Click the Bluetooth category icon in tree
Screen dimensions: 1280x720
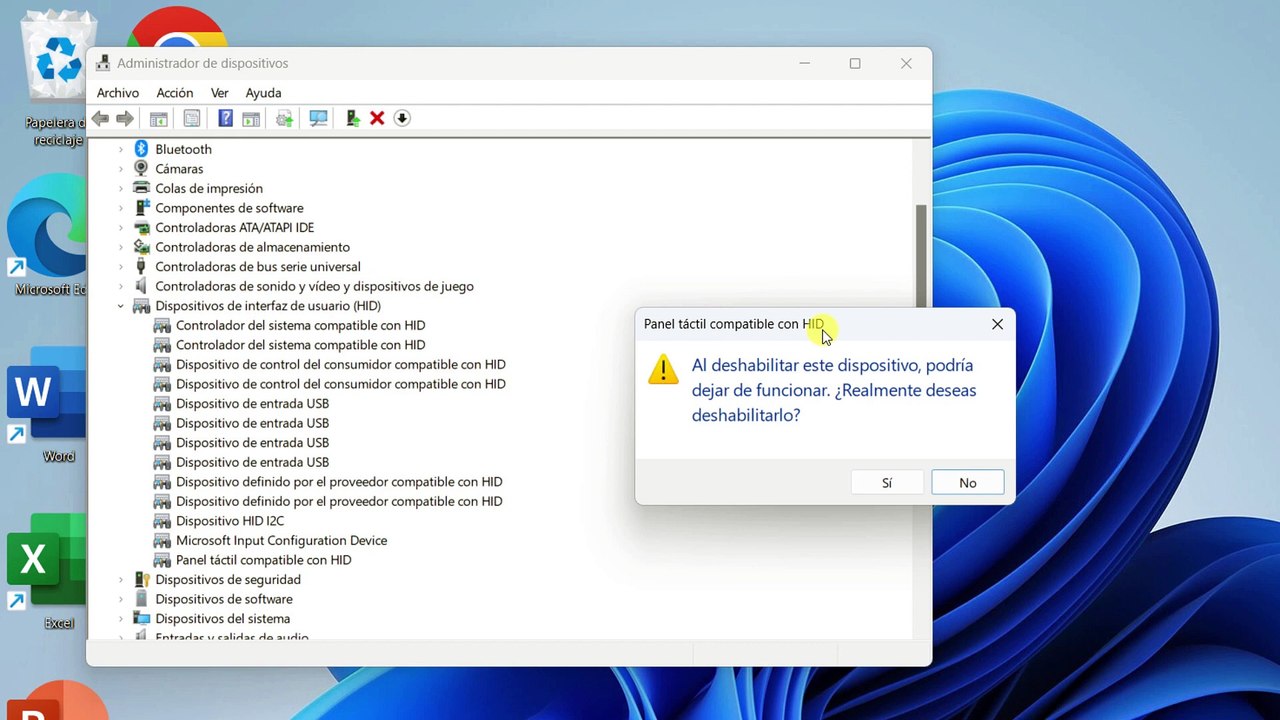click(141, 149)
